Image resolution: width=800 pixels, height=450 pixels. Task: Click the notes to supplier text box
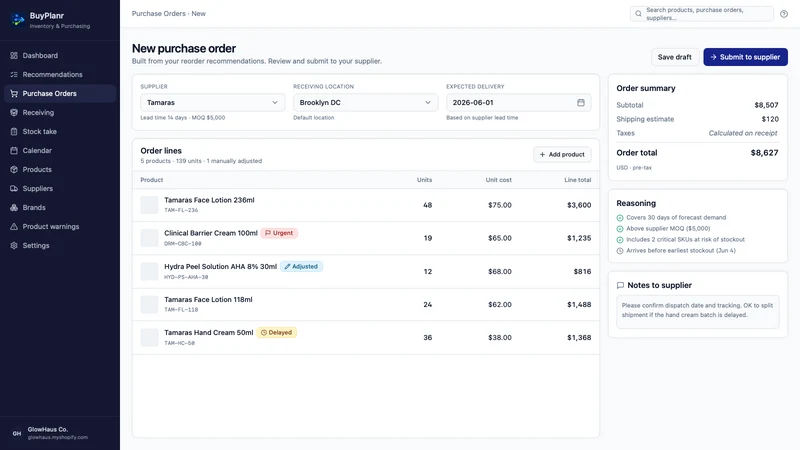coord(697,312)
